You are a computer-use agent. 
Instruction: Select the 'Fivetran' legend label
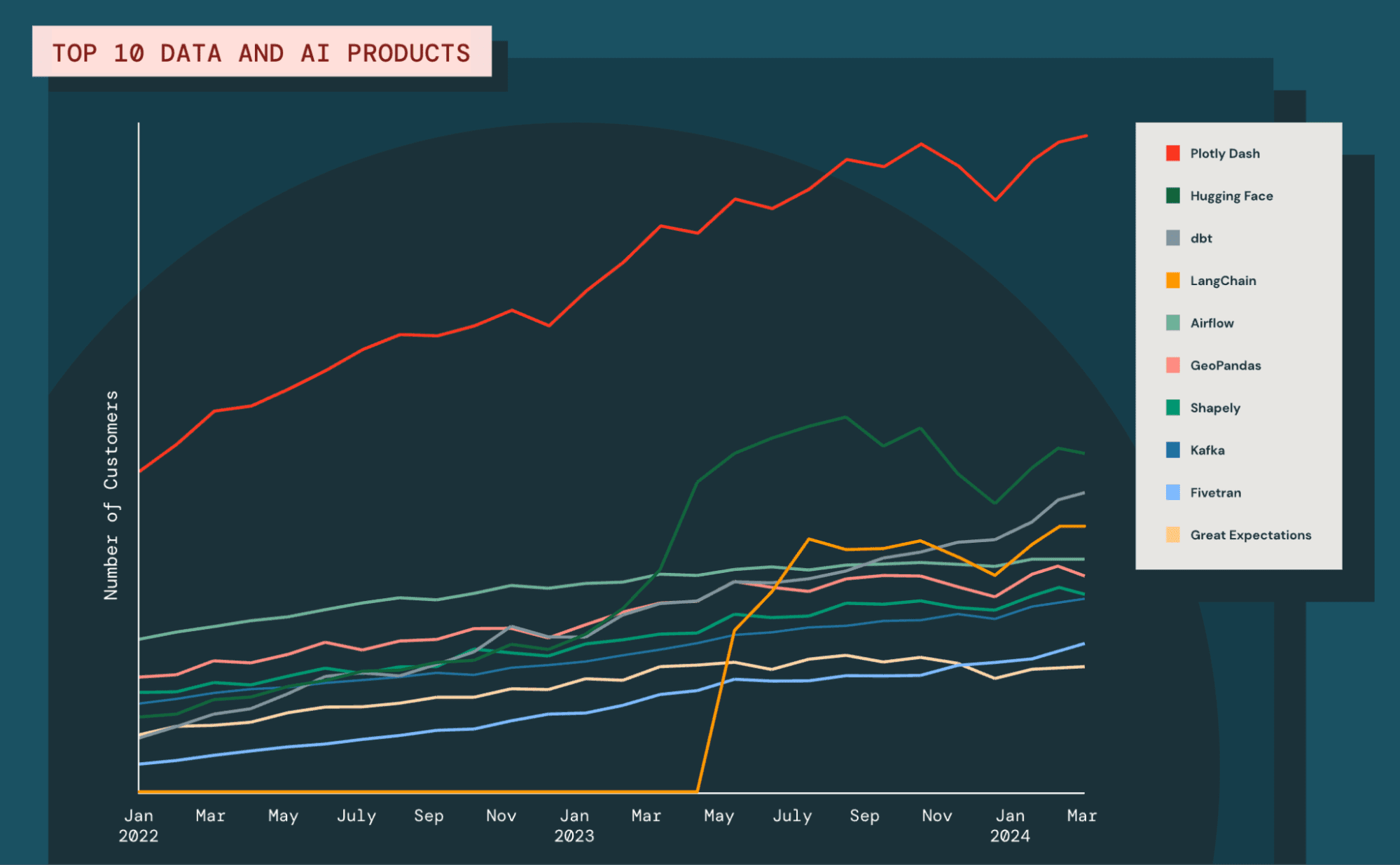[x=1215, y=492]
